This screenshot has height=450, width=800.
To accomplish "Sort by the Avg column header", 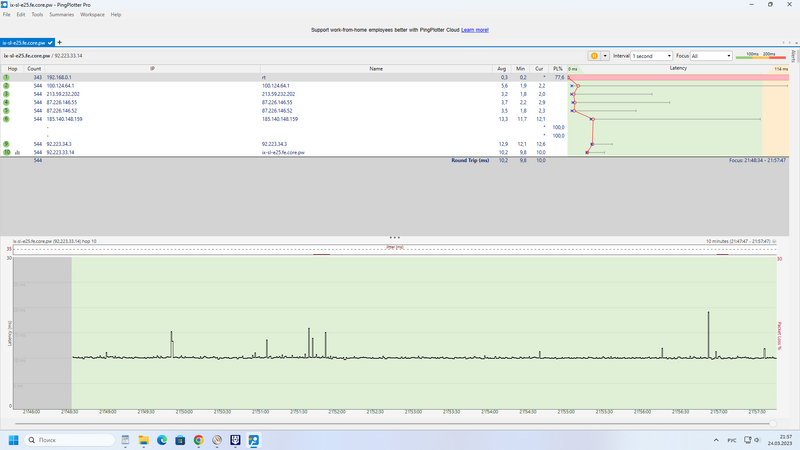I will [x=502, y=68].
